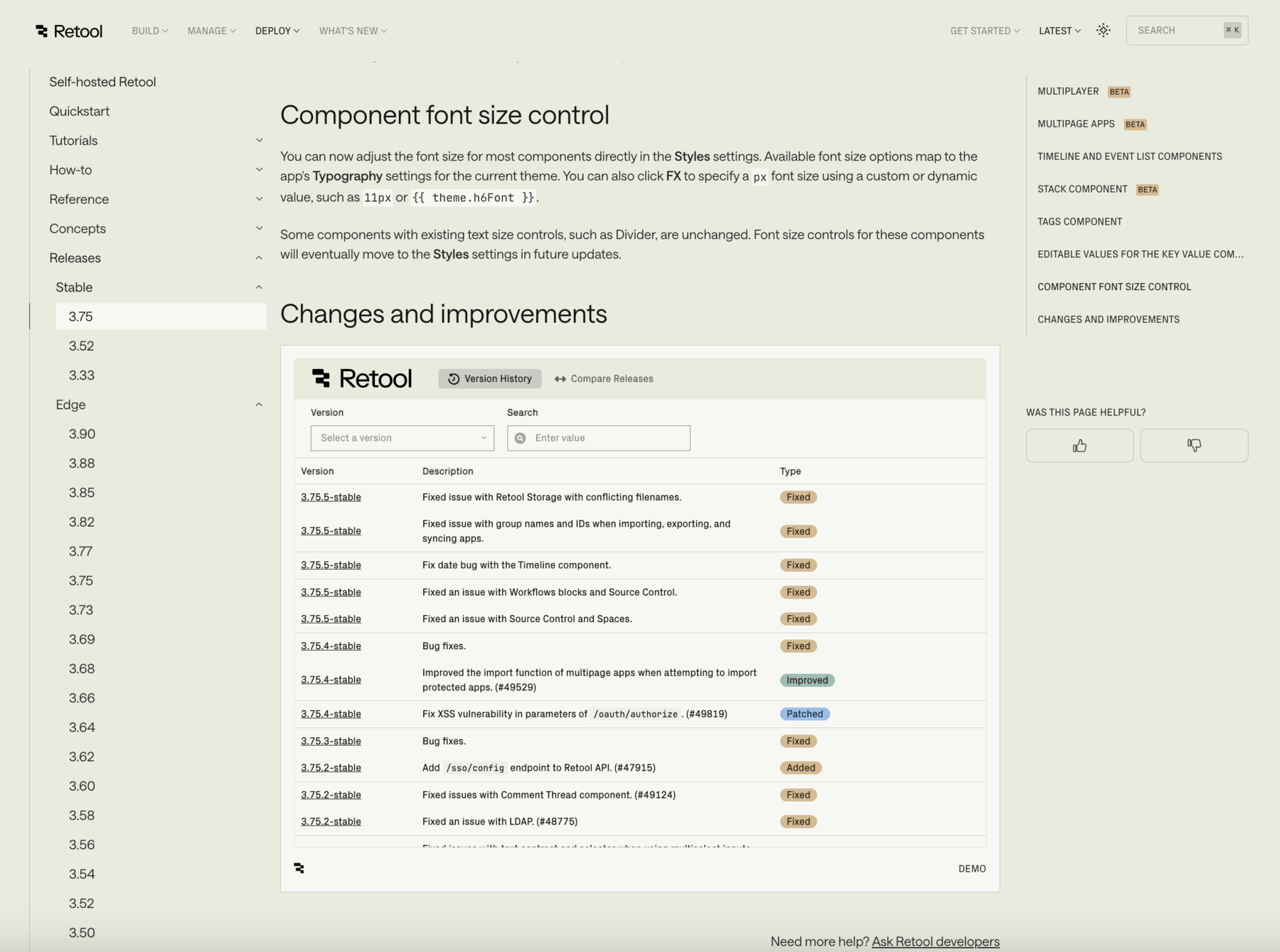Expand the Concepts sidebar section

(x=259, y=228)
